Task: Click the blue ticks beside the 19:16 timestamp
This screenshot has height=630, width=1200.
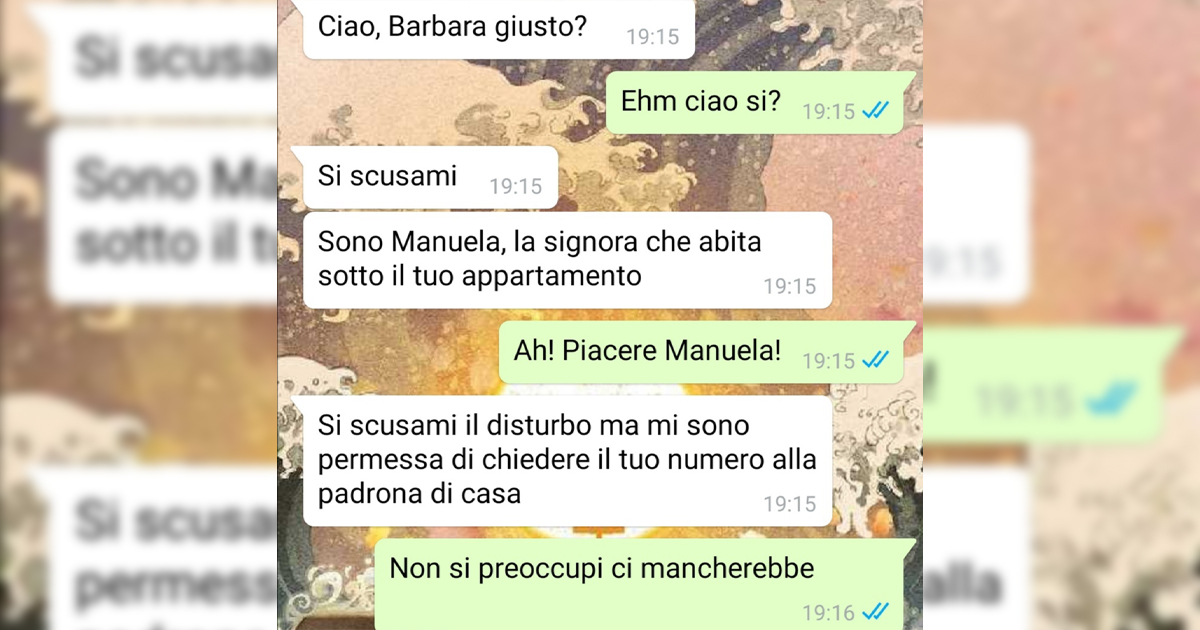Action: click(875, 610)
